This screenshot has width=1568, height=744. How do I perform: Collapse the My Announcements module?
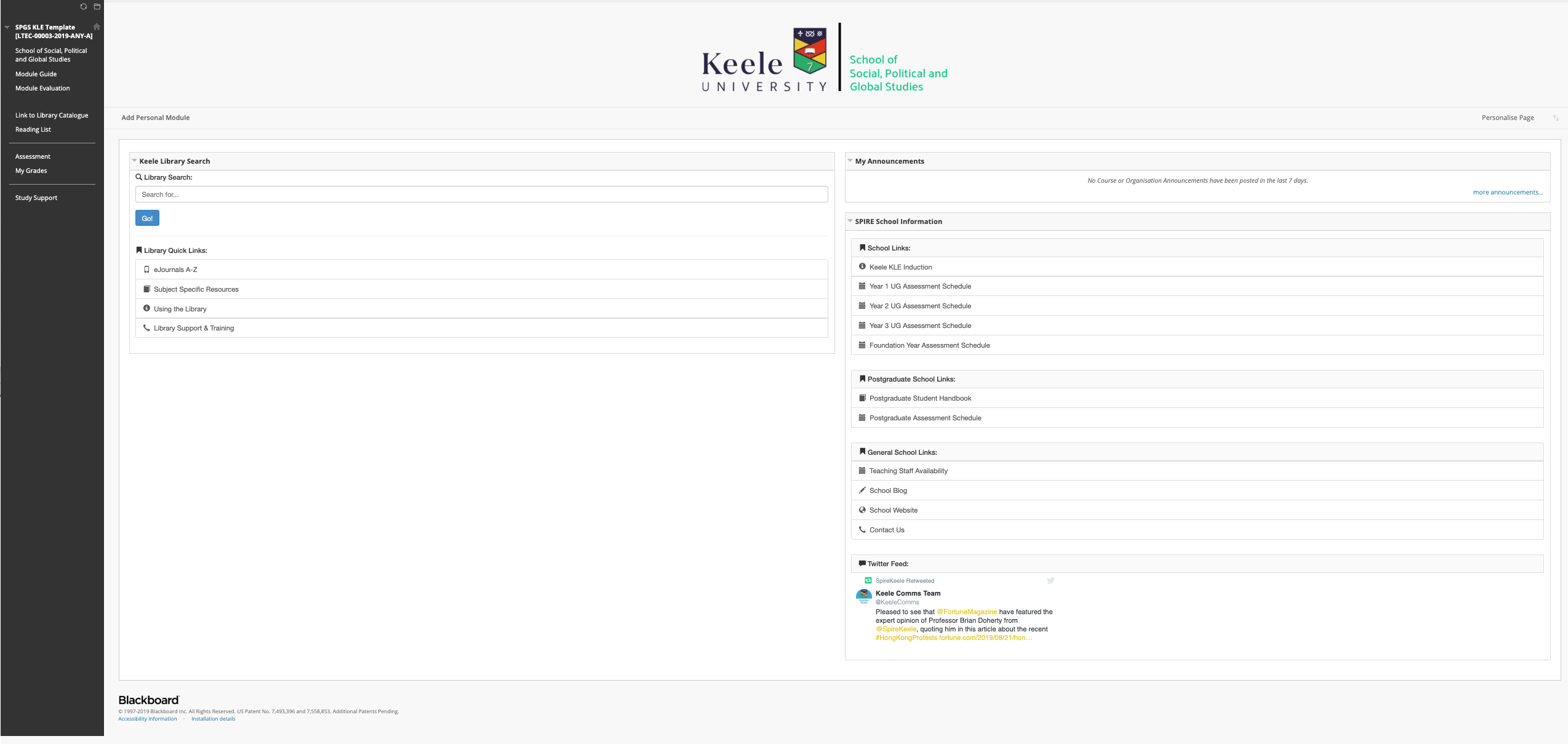850,161
